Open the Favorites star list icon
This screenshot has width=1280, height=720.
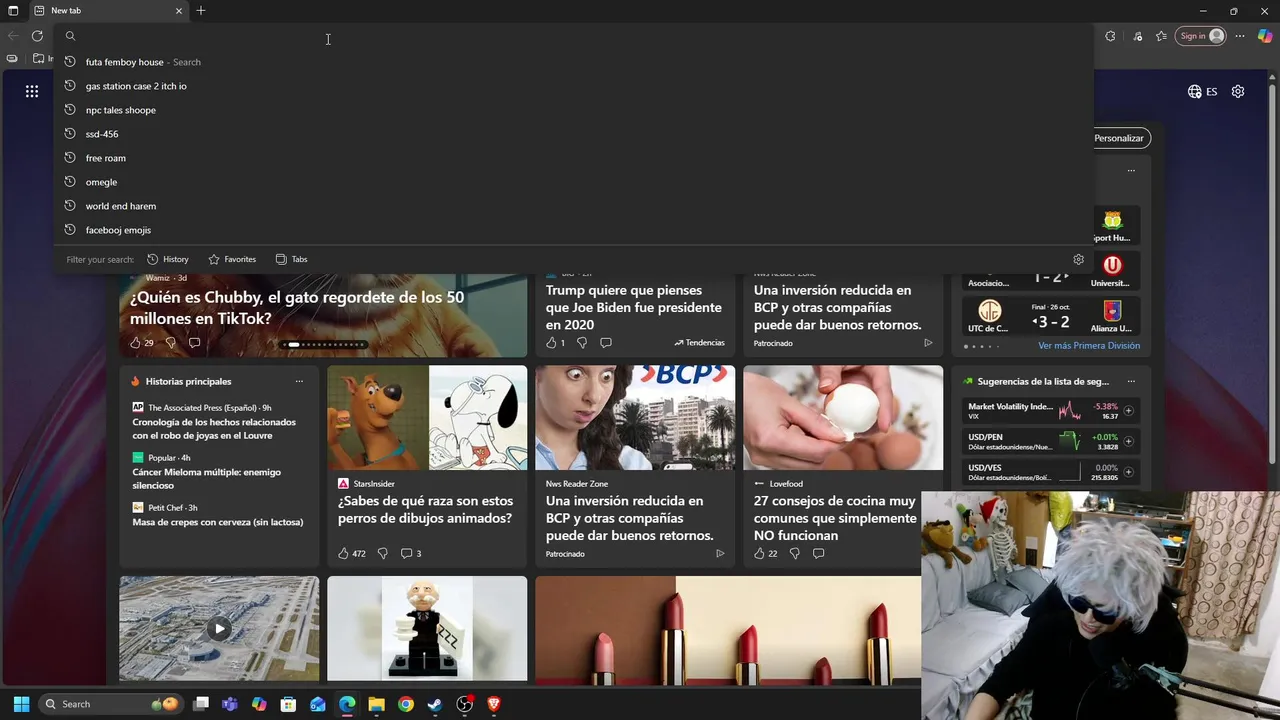tap(1161, 36)
